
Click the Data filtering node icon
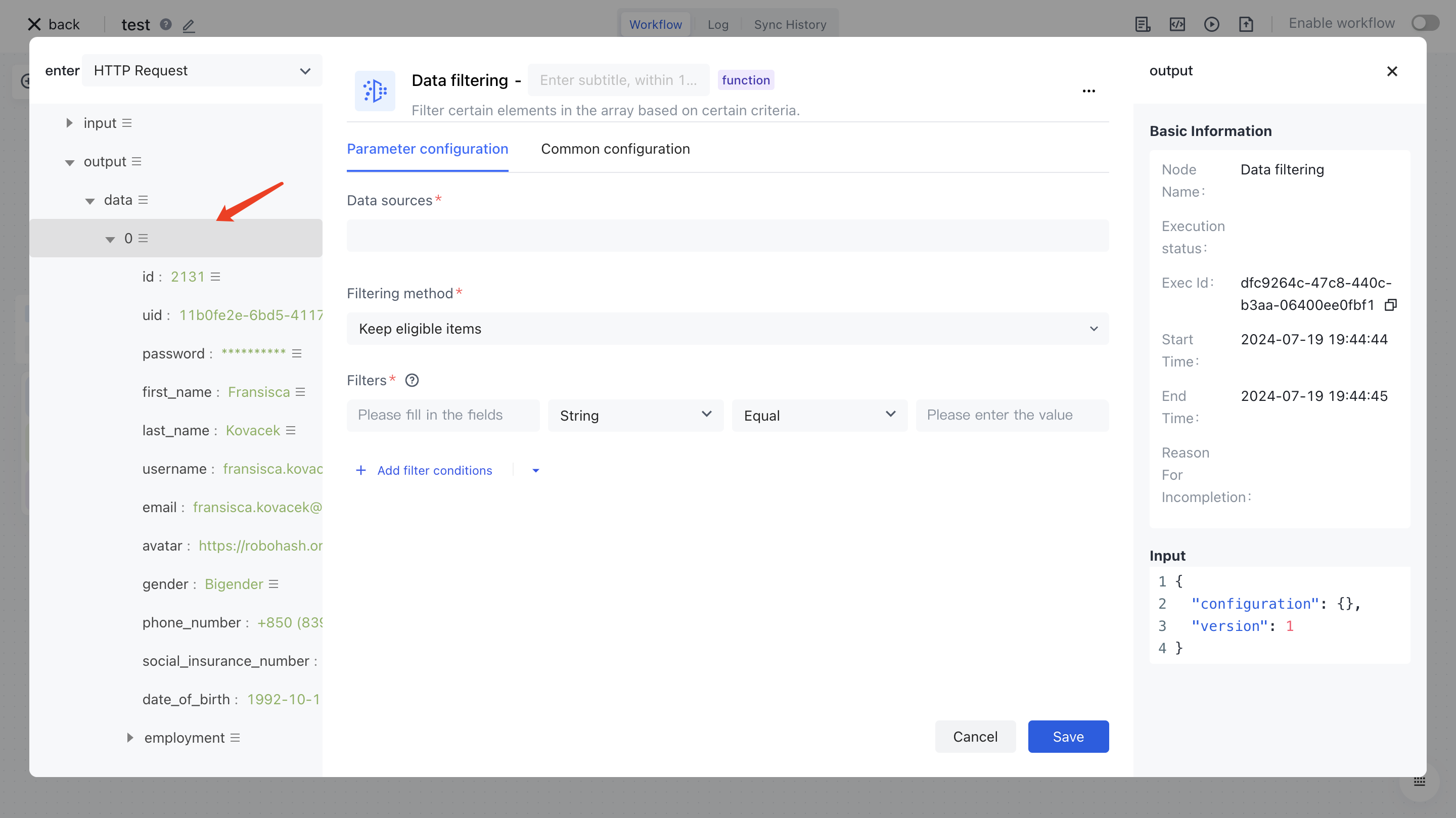(375, 90)
